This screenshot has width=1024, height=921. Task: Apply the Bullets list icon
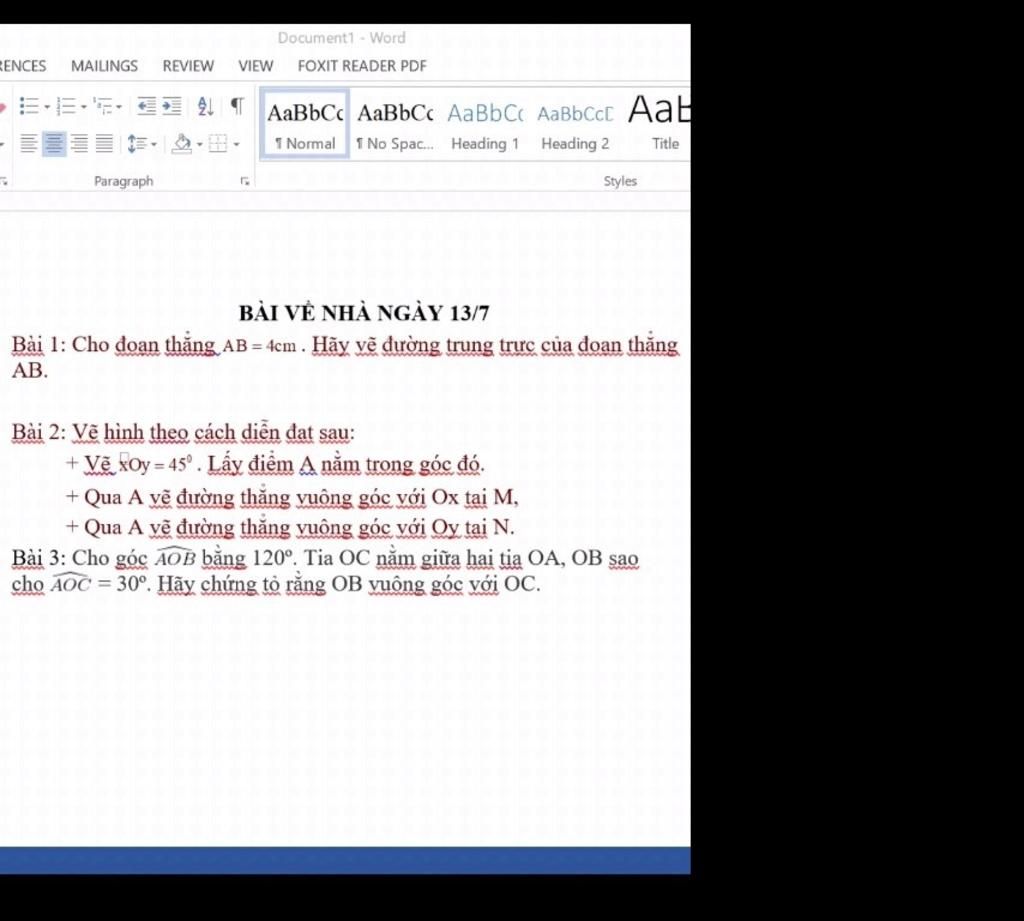pos(29,106)
